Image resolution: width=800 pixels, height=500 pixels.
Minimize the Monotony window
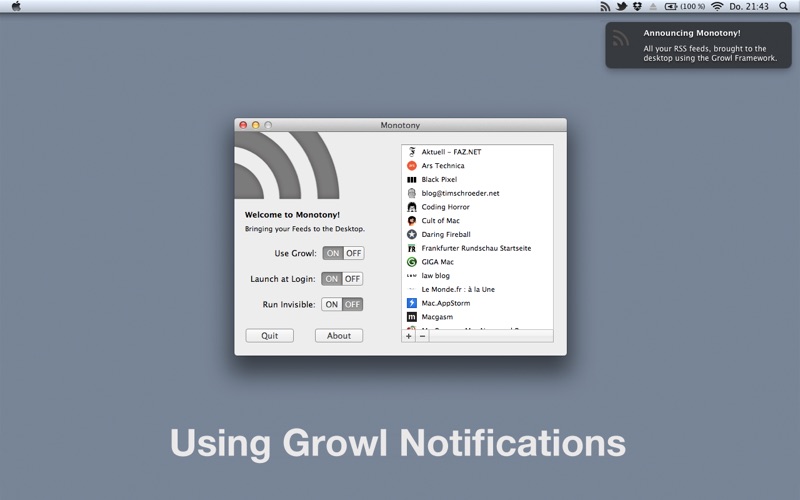256,125
